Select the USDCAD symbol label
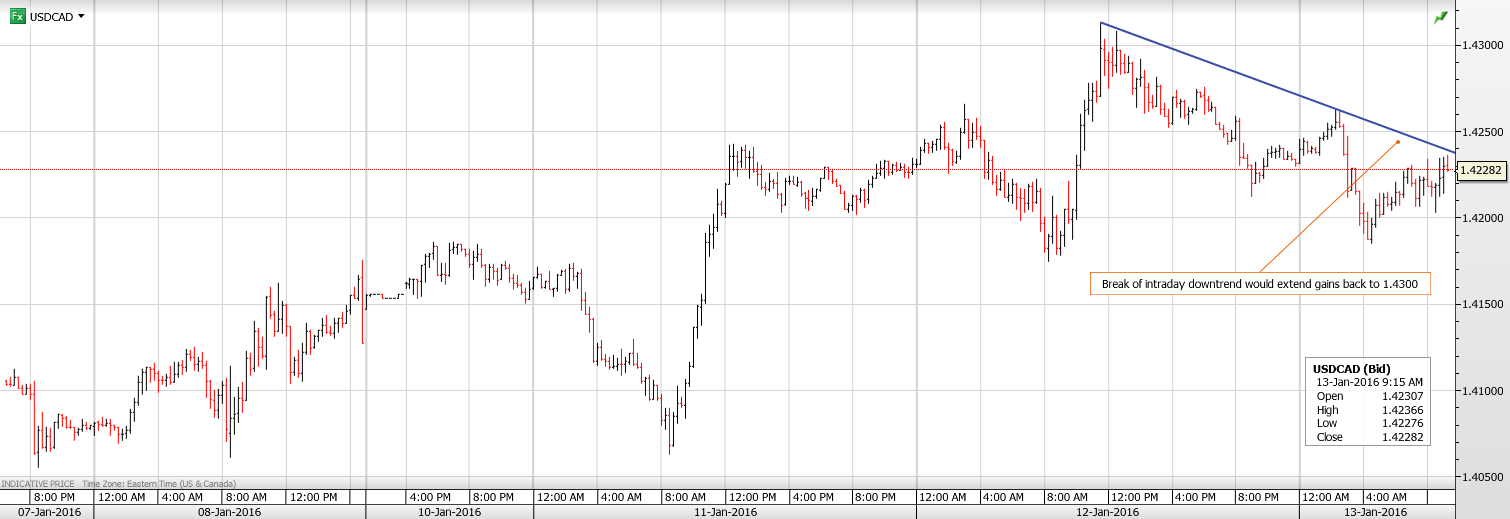Viewport: 1510px width, 519px height. 51,17
